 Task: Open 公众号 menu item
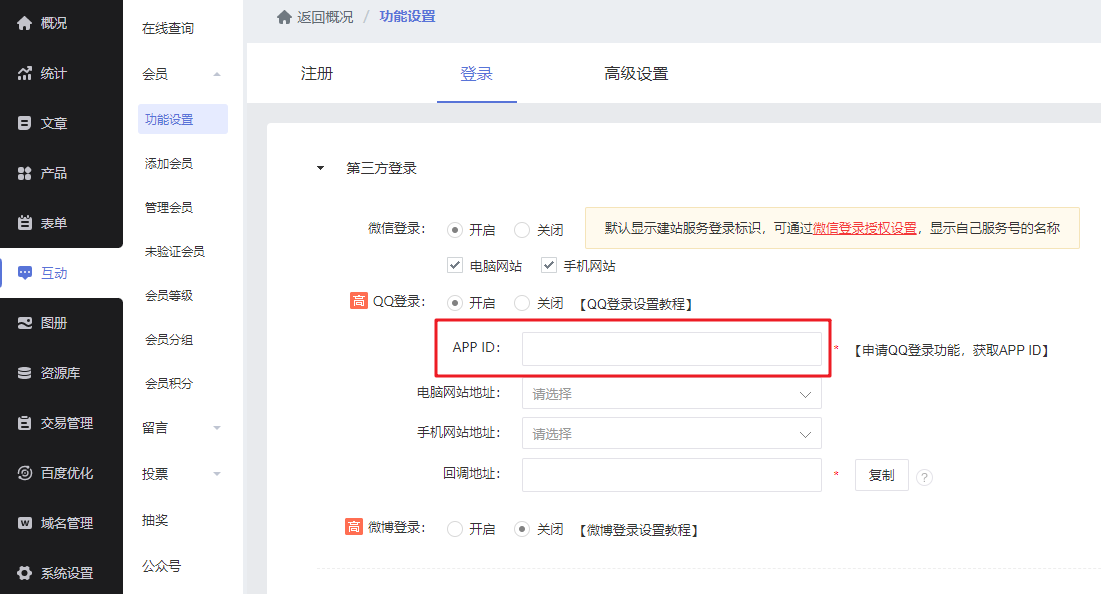click(x=161, y=566)
